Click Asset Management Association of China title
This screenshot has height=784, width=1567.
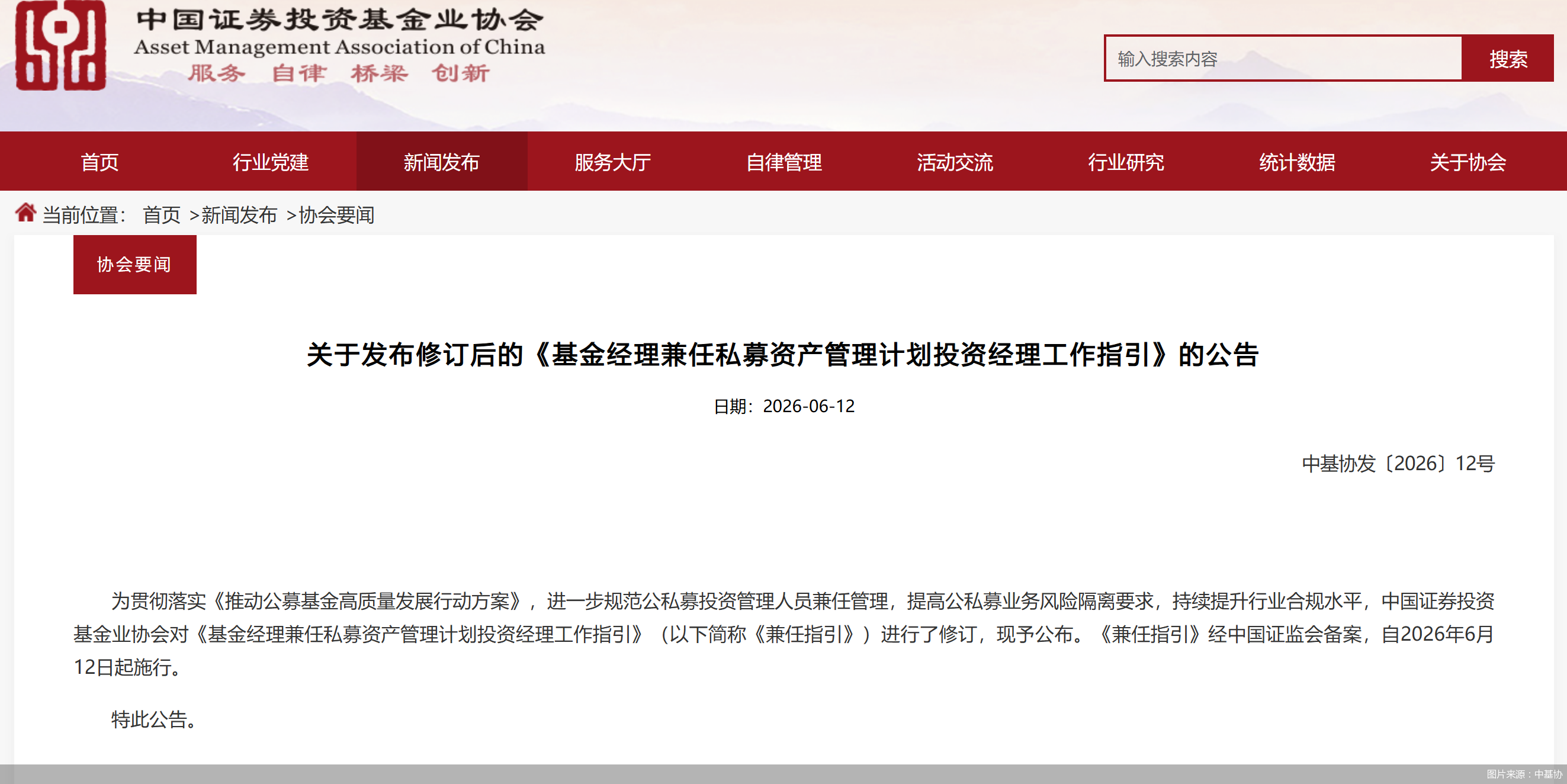point(339,47)
